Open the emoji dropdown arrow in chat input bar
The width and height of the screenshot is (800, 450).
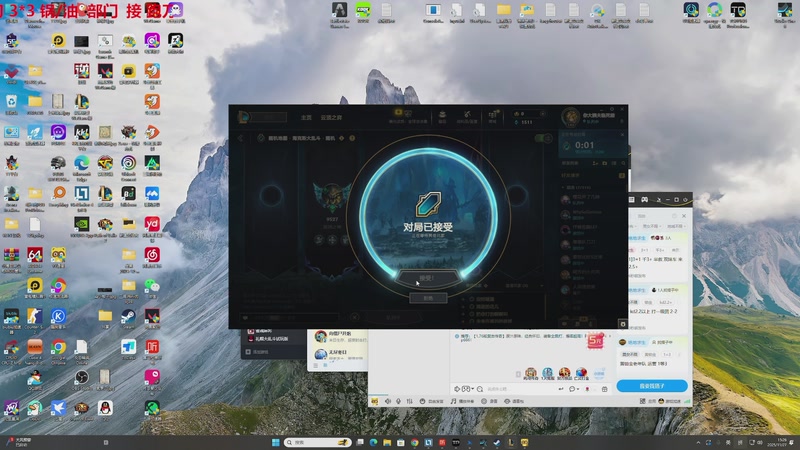pos(473,389)
